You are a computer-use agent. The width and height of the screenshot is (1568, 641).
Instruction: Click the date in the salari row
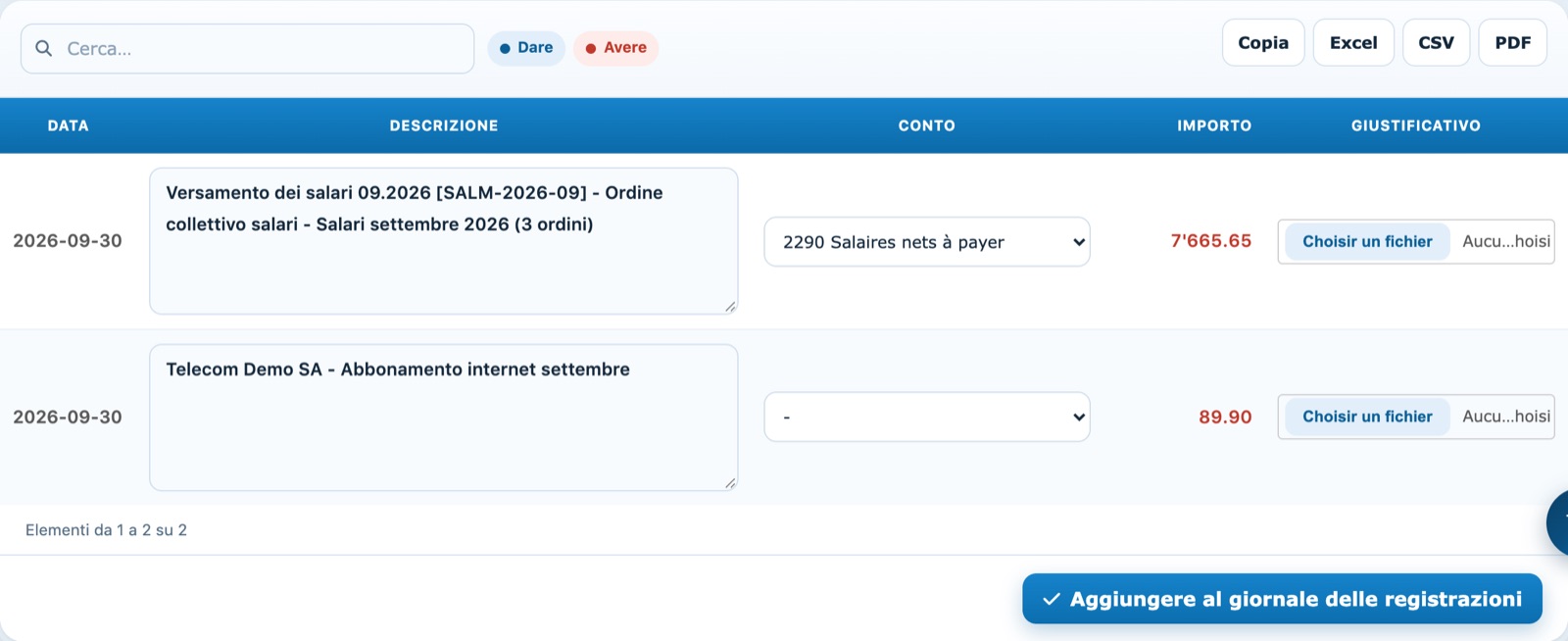tap(68, 241)
